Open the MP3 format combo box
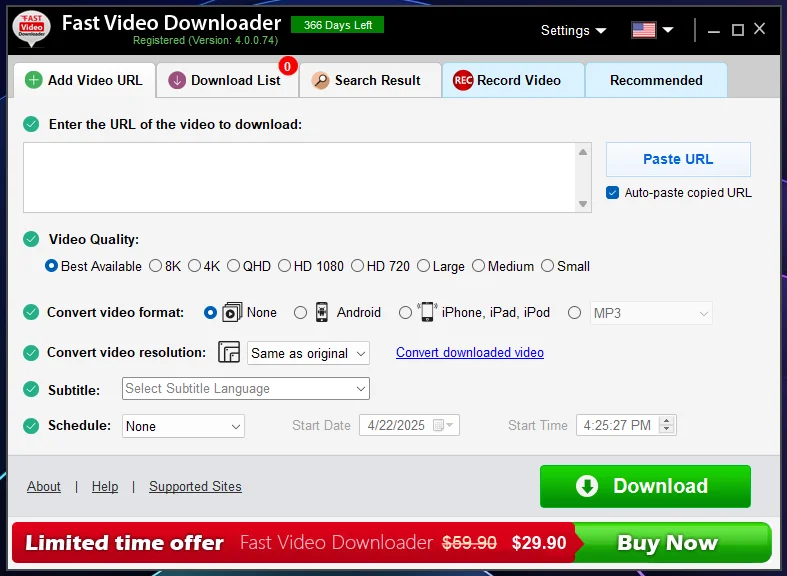Viewport: 787px width, 576px height. [651, 313]
